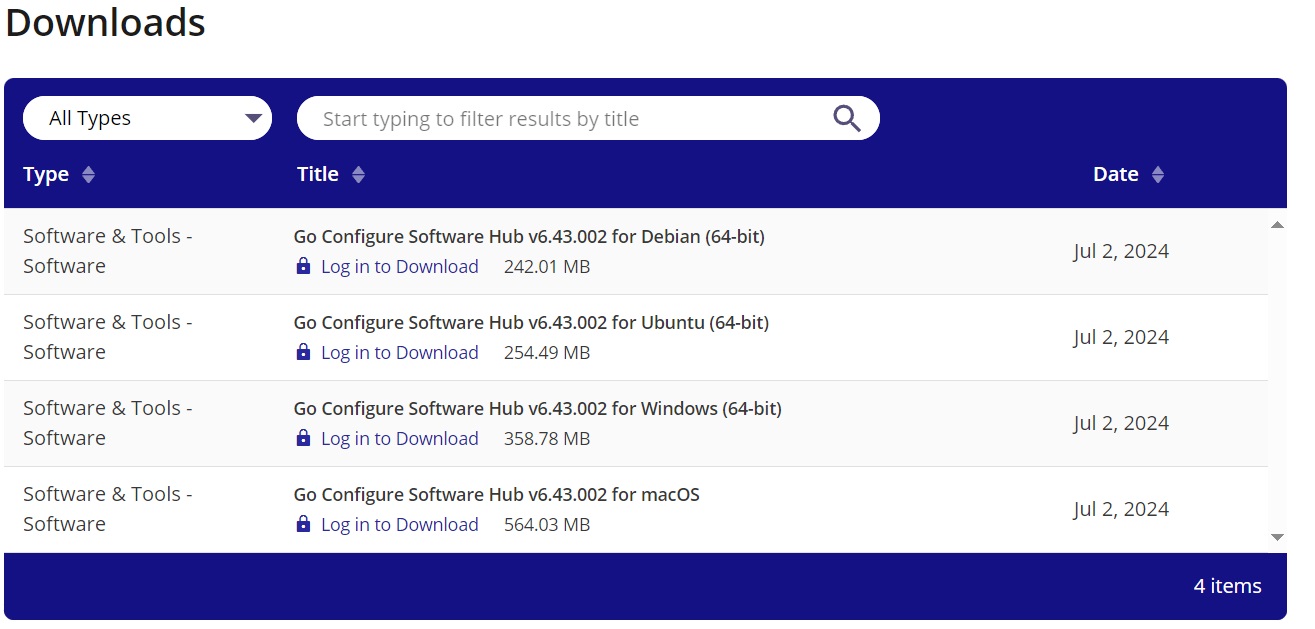The height and width of the screenshot is (629, 1315).
Task: Click the search magnifier icon
Action: point(846,118)
